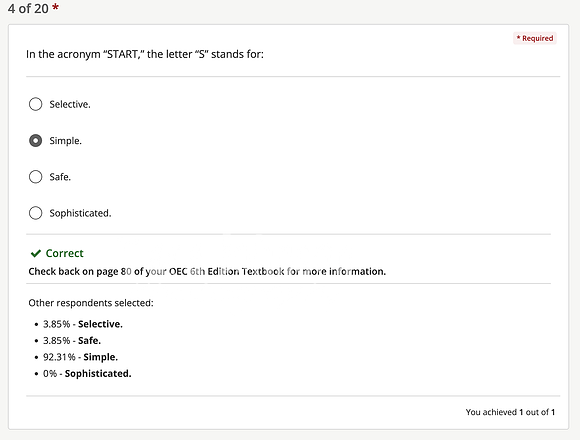The height and width of the screenshot is (440, 580).
Task: Click the green Correct checkmark icon
Action: coord(36,253)
